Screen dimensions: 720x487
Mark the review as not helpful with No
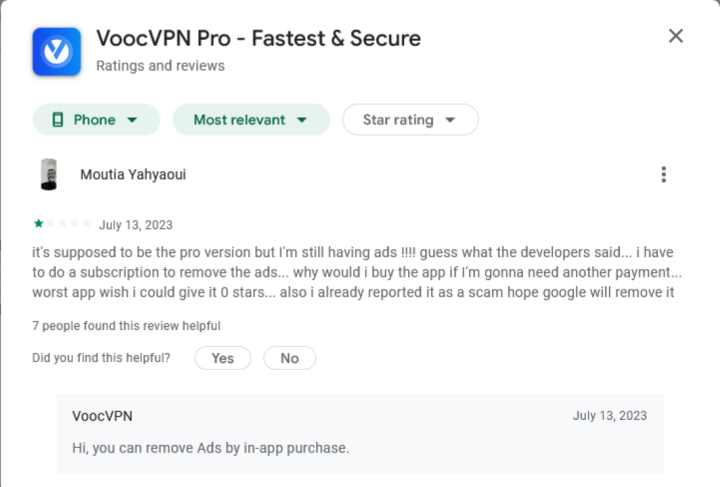[290, 358]
